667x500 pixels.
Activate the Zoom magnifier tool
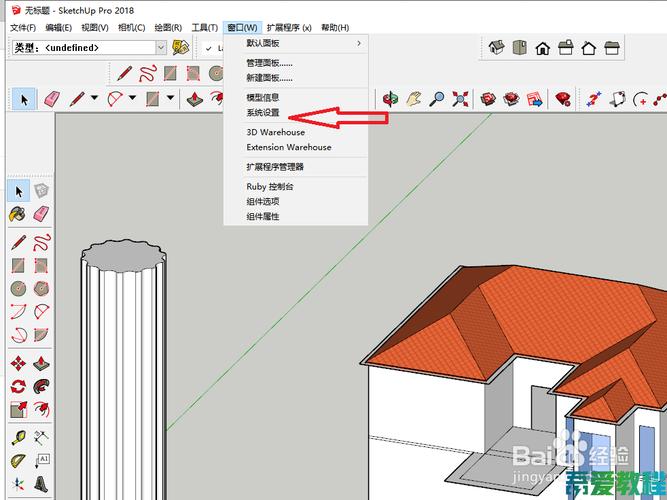coord(436,99)
